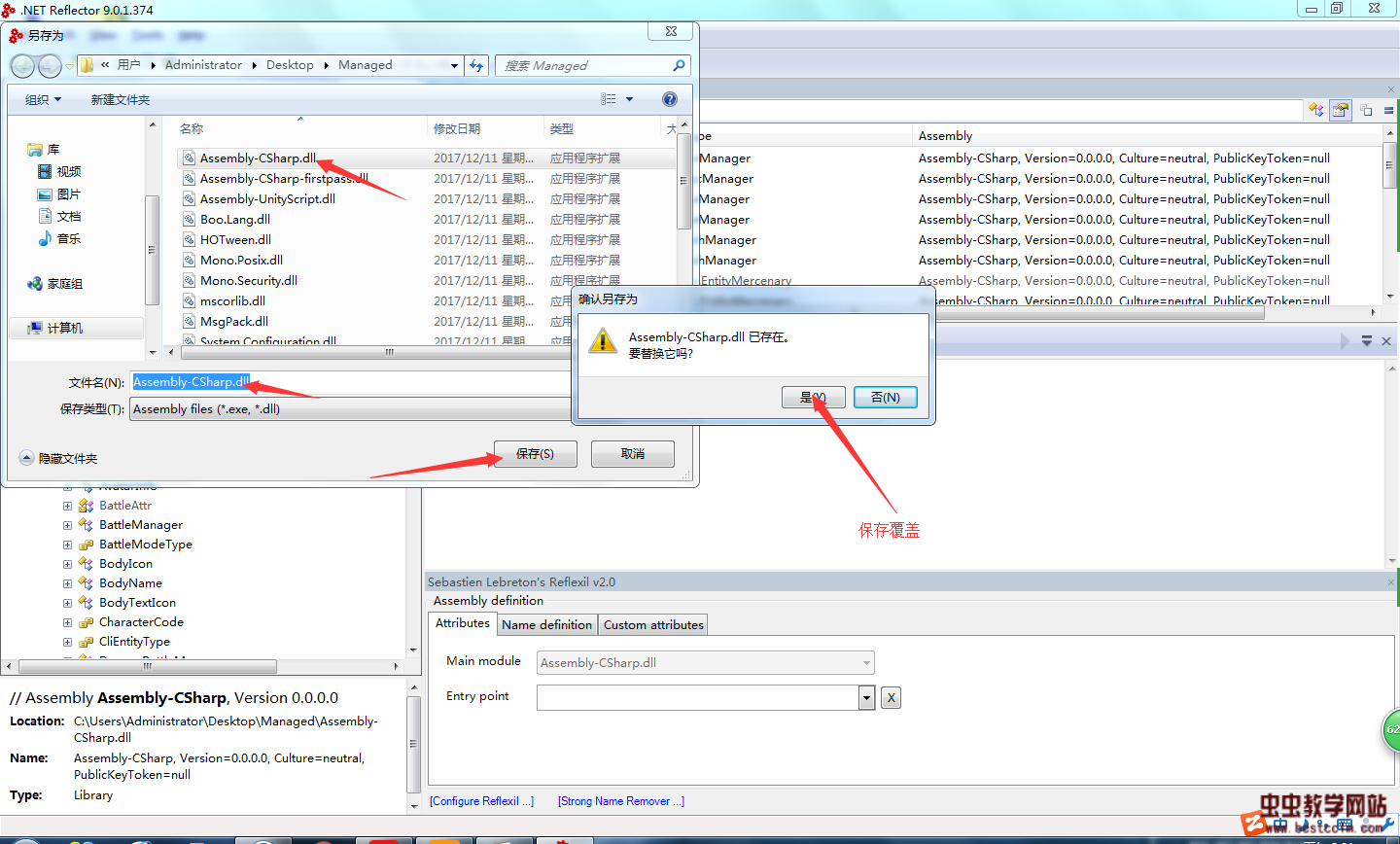
Task: Open the 文档 documents library
Action: 59,217
